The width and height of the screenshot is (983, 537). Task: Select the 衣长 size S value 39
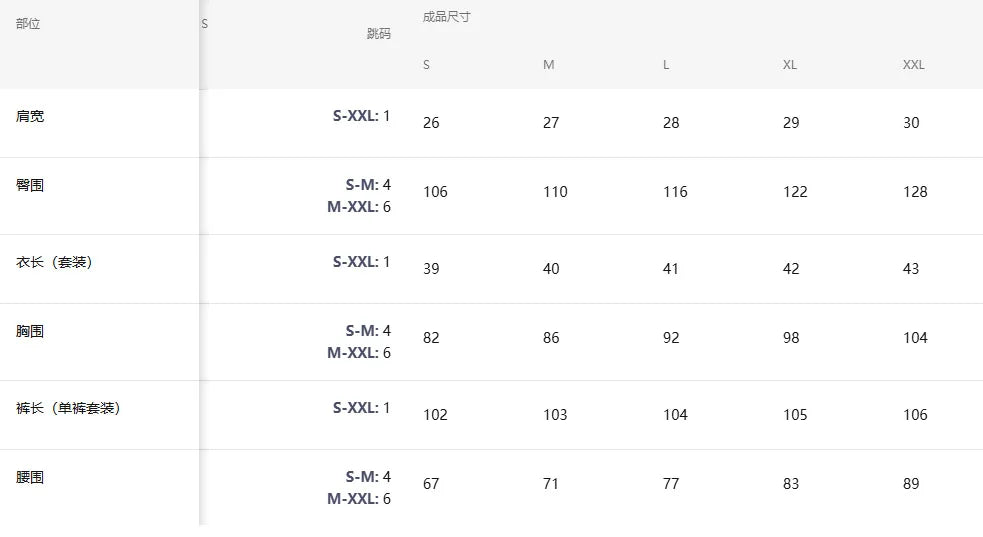(x=431, y=269)
